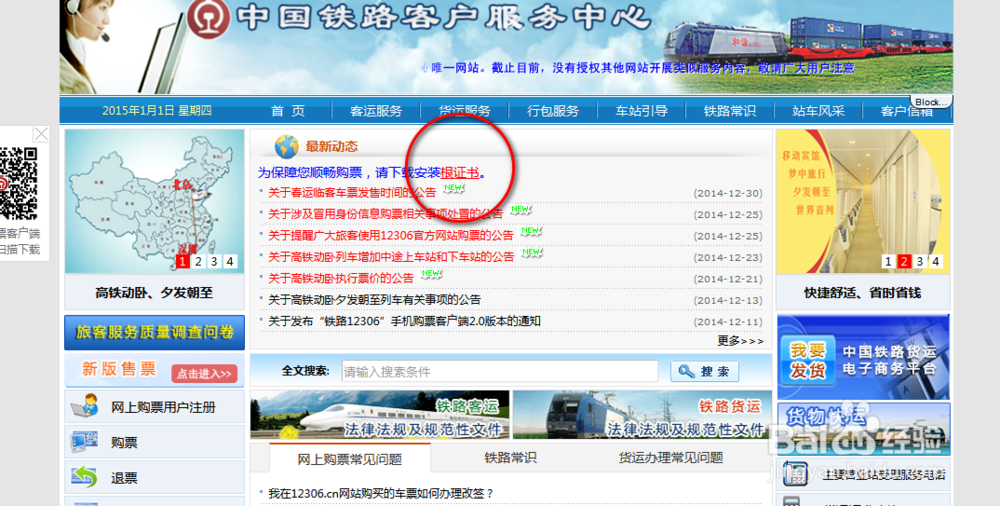
Task: Select slide 4 on the map carousel
Action: tap(230, 261)
